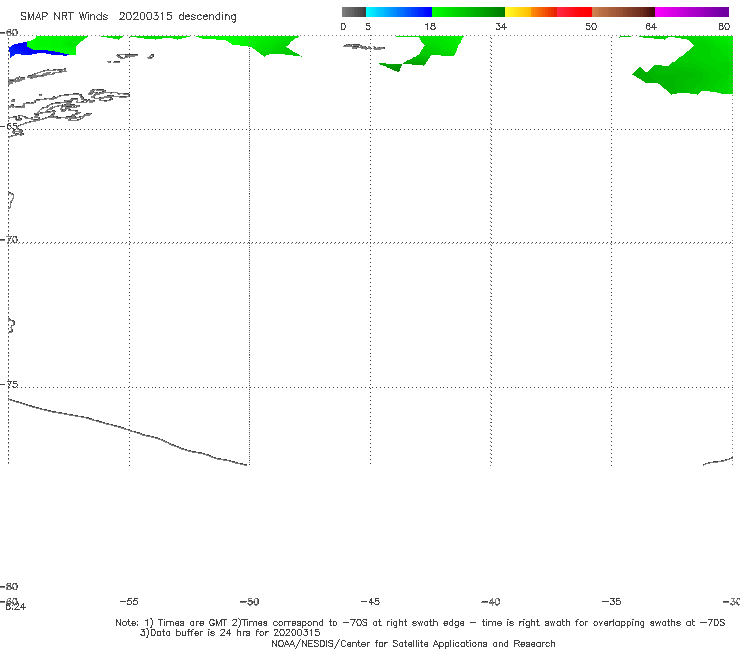Click the gray segment of the wind color bar

coord(354,12)
